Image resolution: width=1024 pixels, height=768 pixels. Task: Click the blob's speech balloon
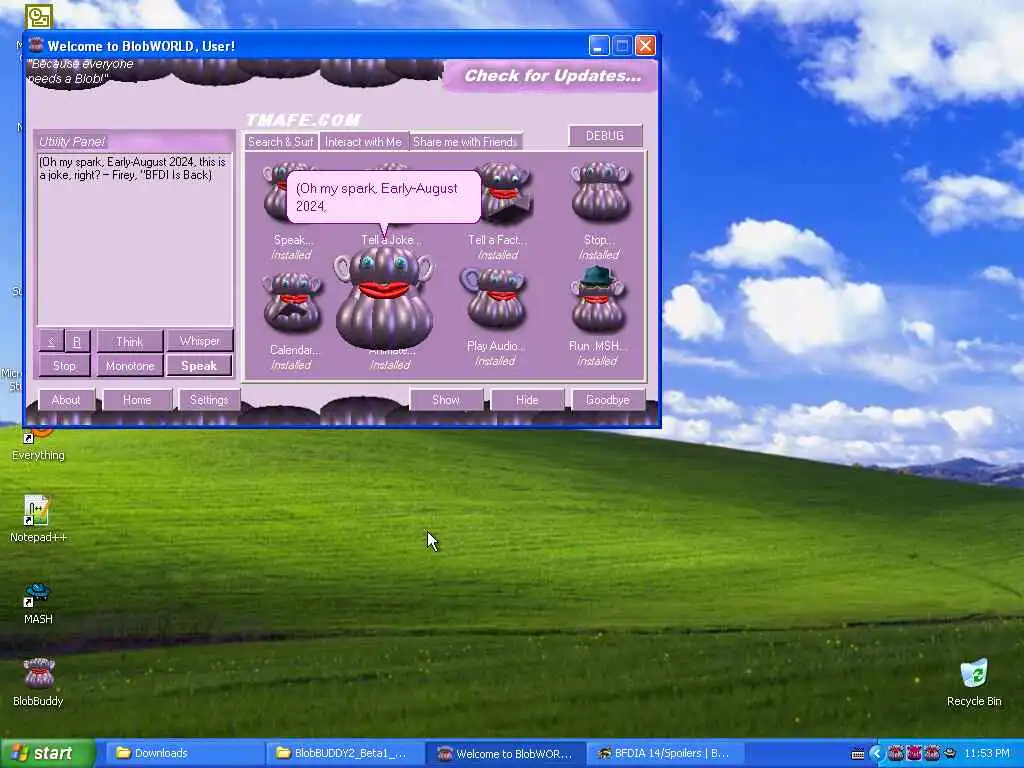pos(383,197)
